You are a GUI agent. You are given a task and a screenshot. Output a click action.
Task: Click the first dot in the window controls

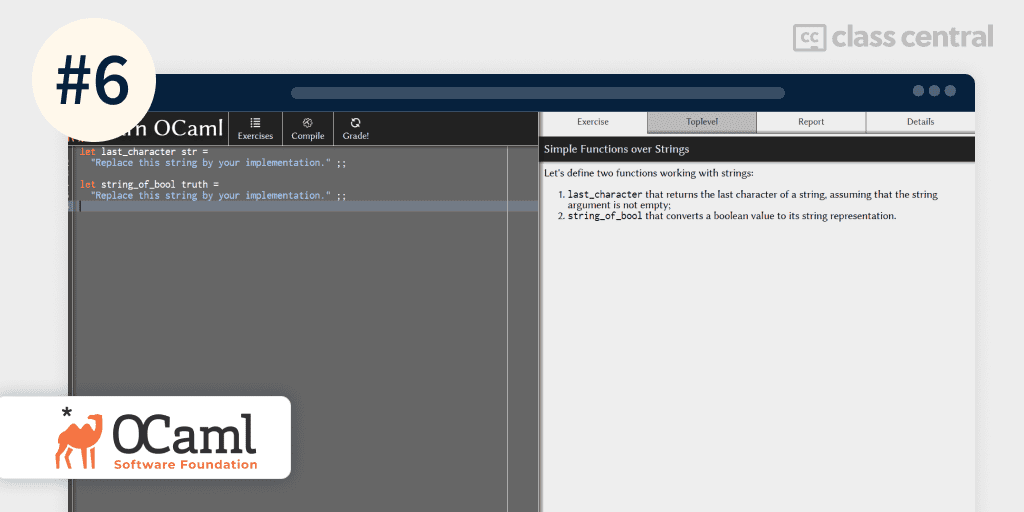click(919, 91)
